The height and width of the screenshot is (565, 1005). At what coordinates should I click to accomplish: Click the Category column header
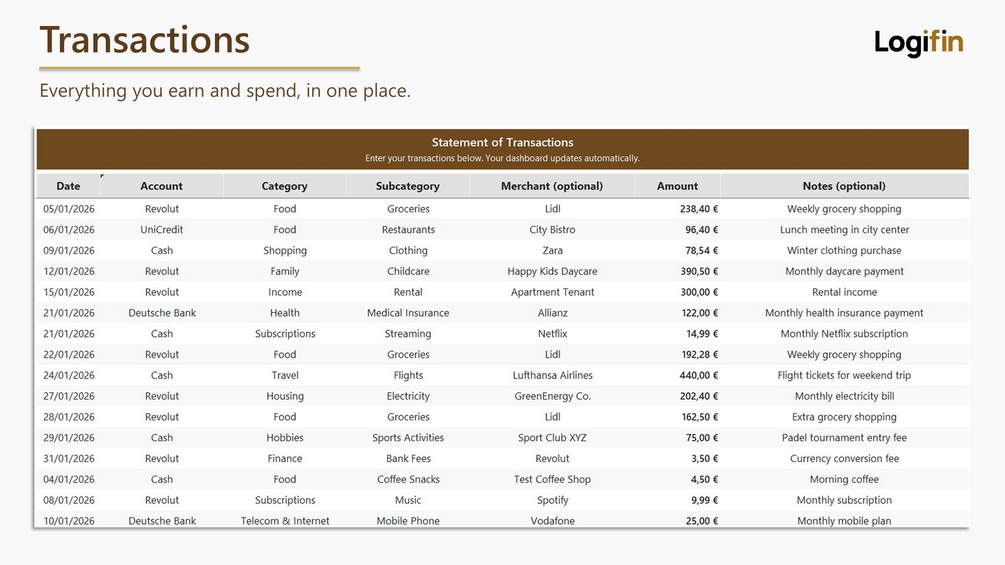point(285,186)
